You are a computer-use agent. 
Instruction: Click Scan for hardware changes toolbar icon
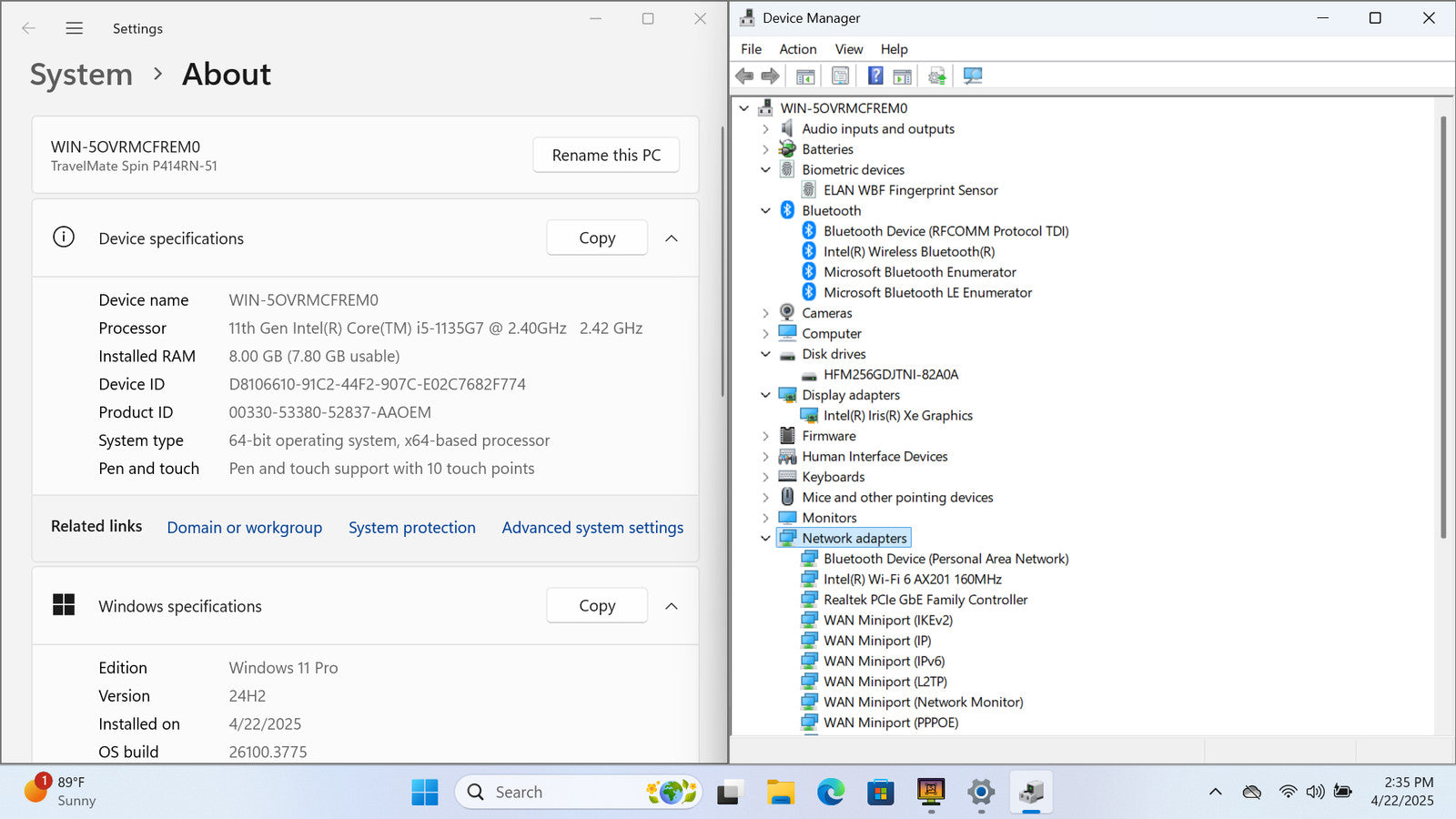(973, 76)
